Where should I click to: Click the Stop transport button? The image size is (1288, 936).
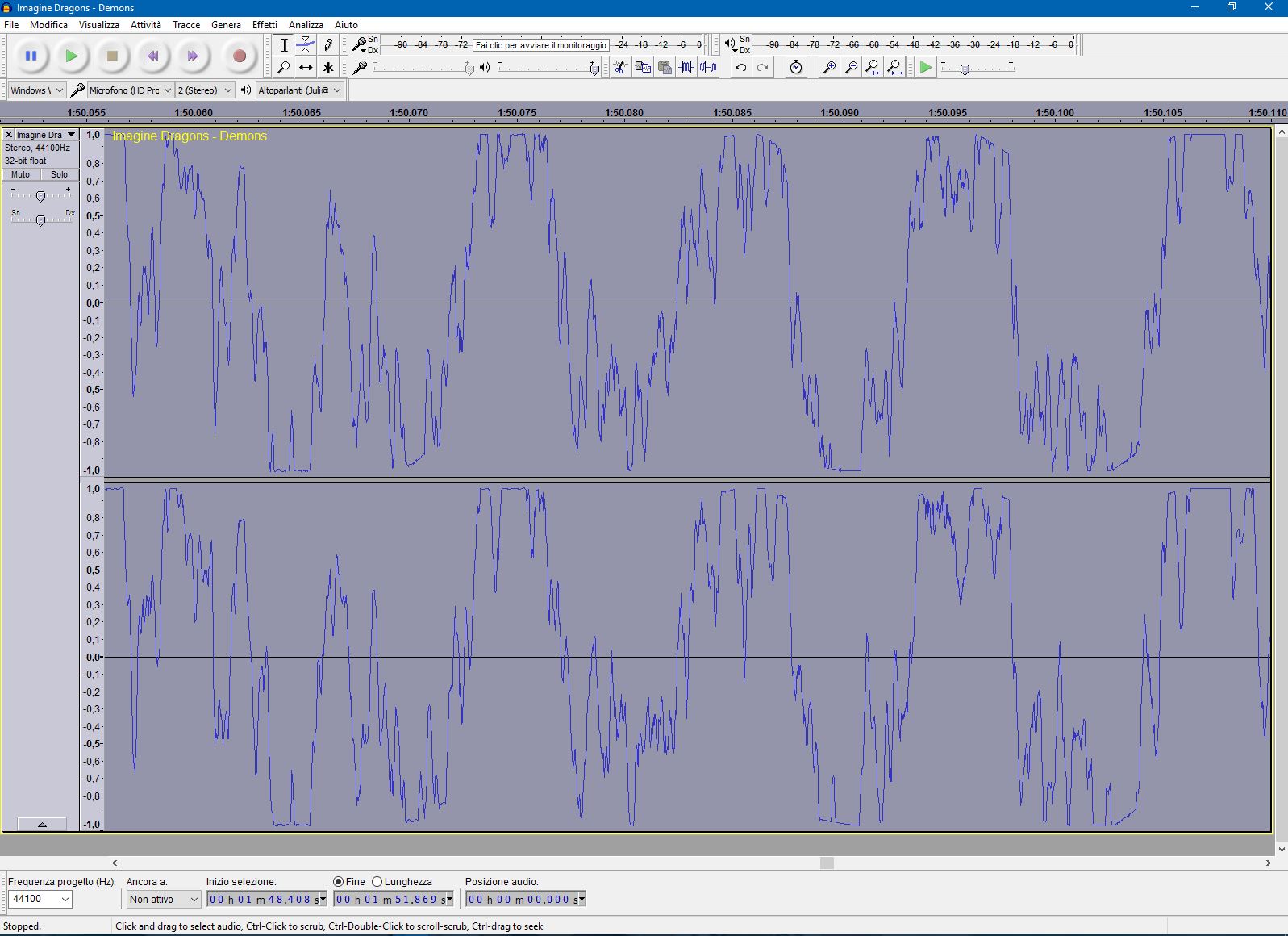tap(112, 56)
